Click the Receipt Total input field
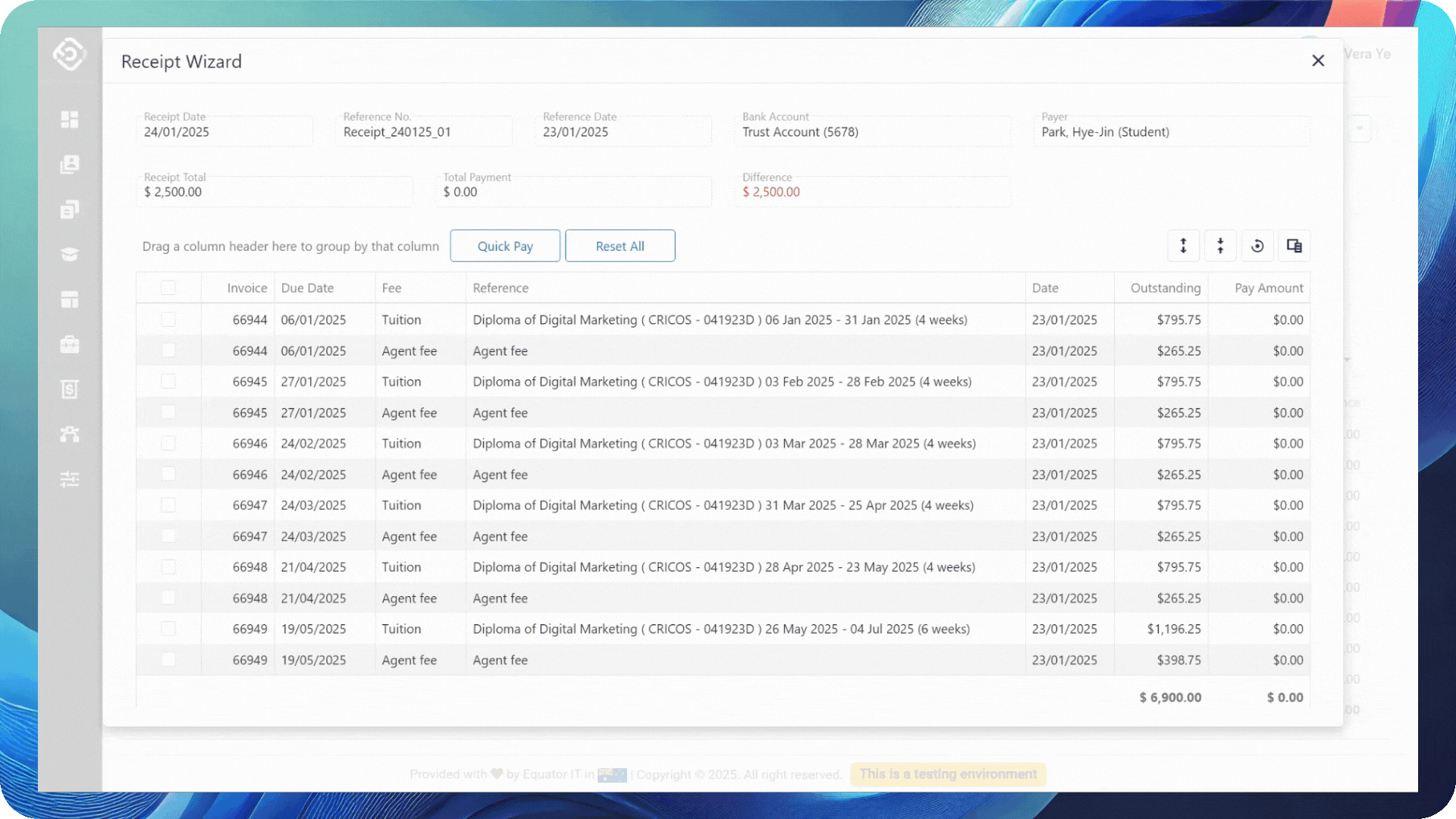Image resolution: width=1456 pixels, height=819 pixels. 275,191
